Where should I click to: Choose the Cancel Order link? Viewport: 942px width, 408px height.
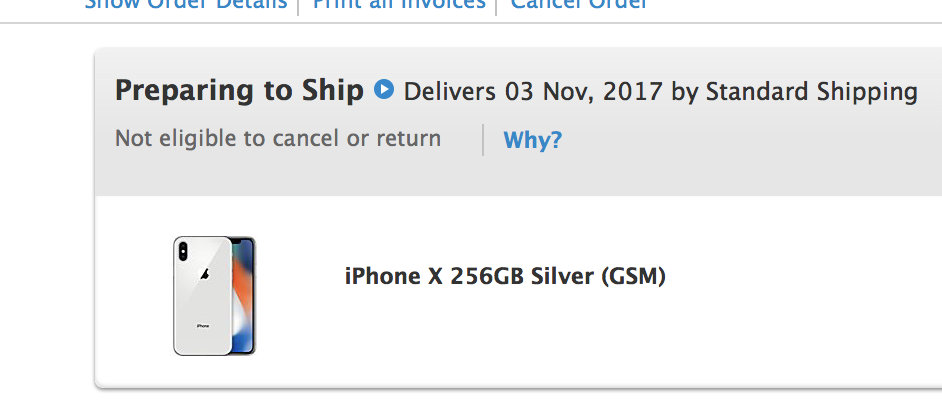coord(578,4)
